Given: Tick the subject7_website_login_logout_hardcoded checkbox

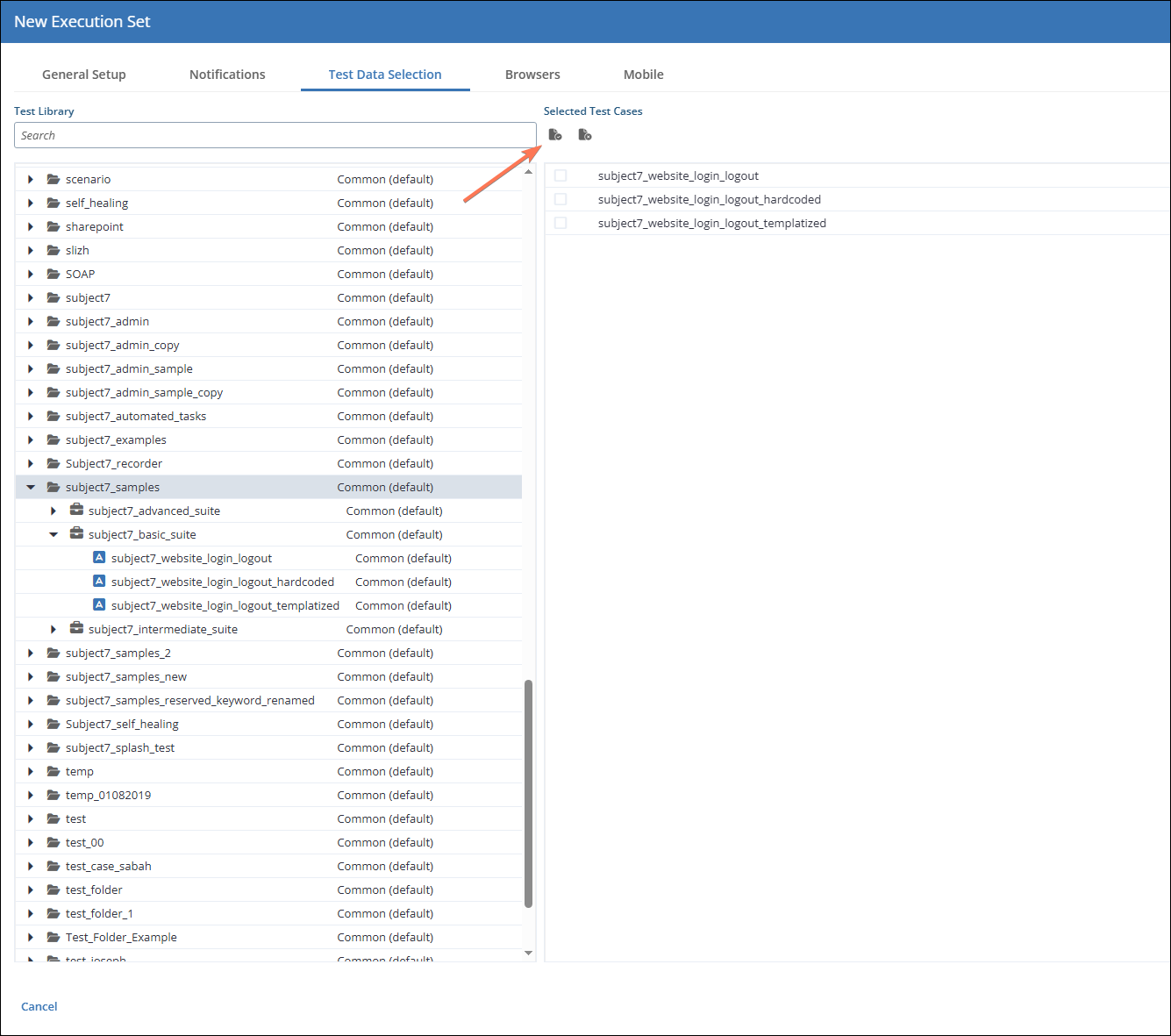Looking at the screenshot, I should [561, 199].
